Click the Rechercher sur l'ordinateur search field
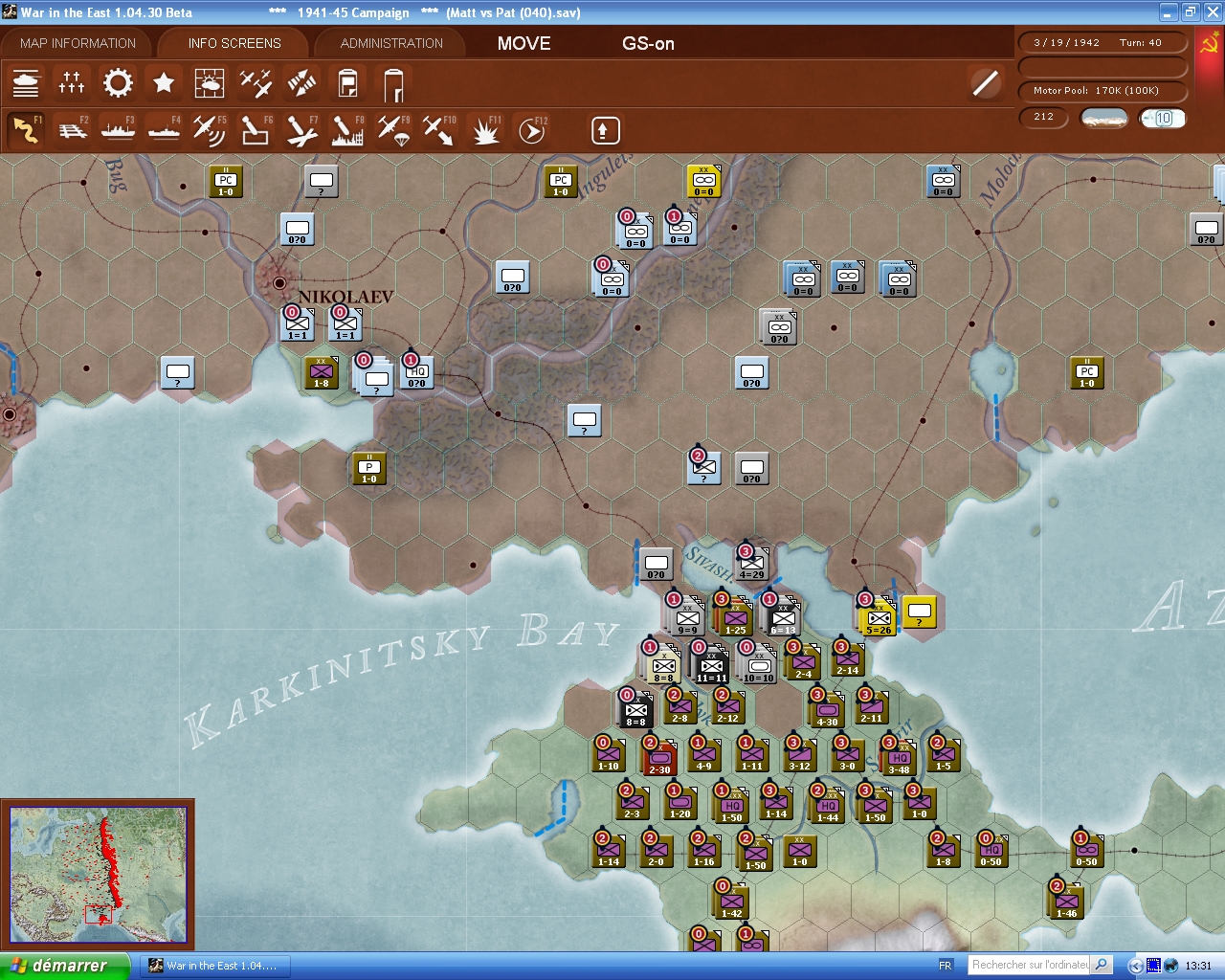The width and height of the screenshot is (1225, 980). [x=1030, y=965]
